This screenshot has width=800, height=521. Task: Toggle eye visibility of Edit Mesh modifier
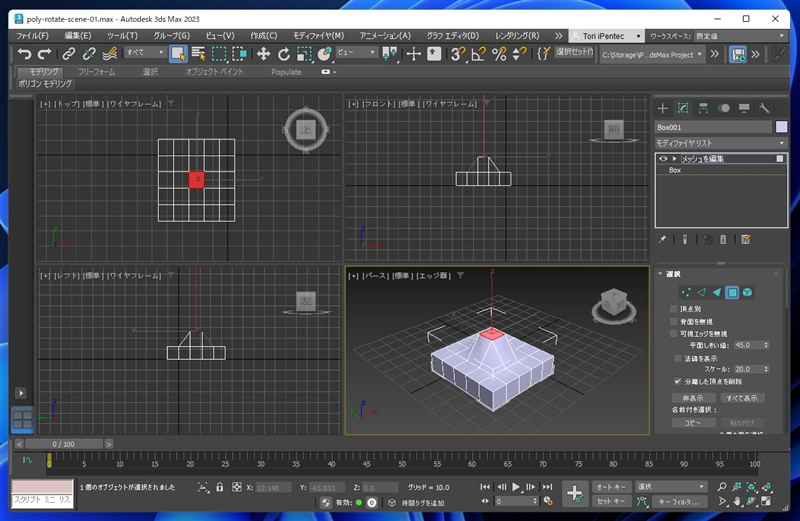coord(663,159)
